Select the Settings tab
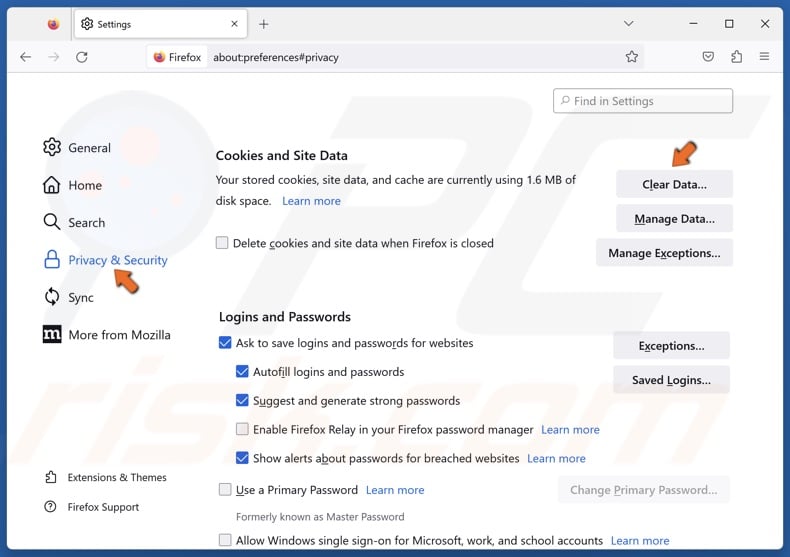Image resolution: width=790 pixels, height=557 pixels. (x=161, y=24)
